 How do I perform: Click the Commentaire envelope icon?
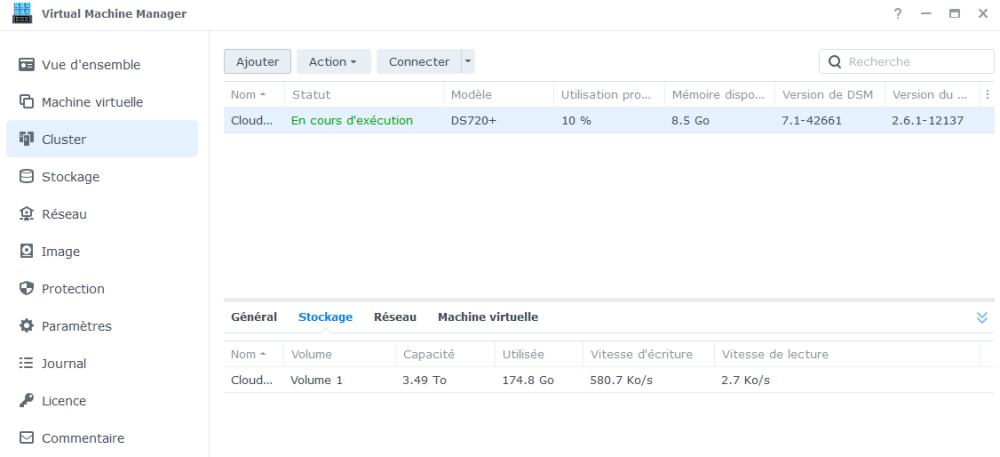coord(26,438)
